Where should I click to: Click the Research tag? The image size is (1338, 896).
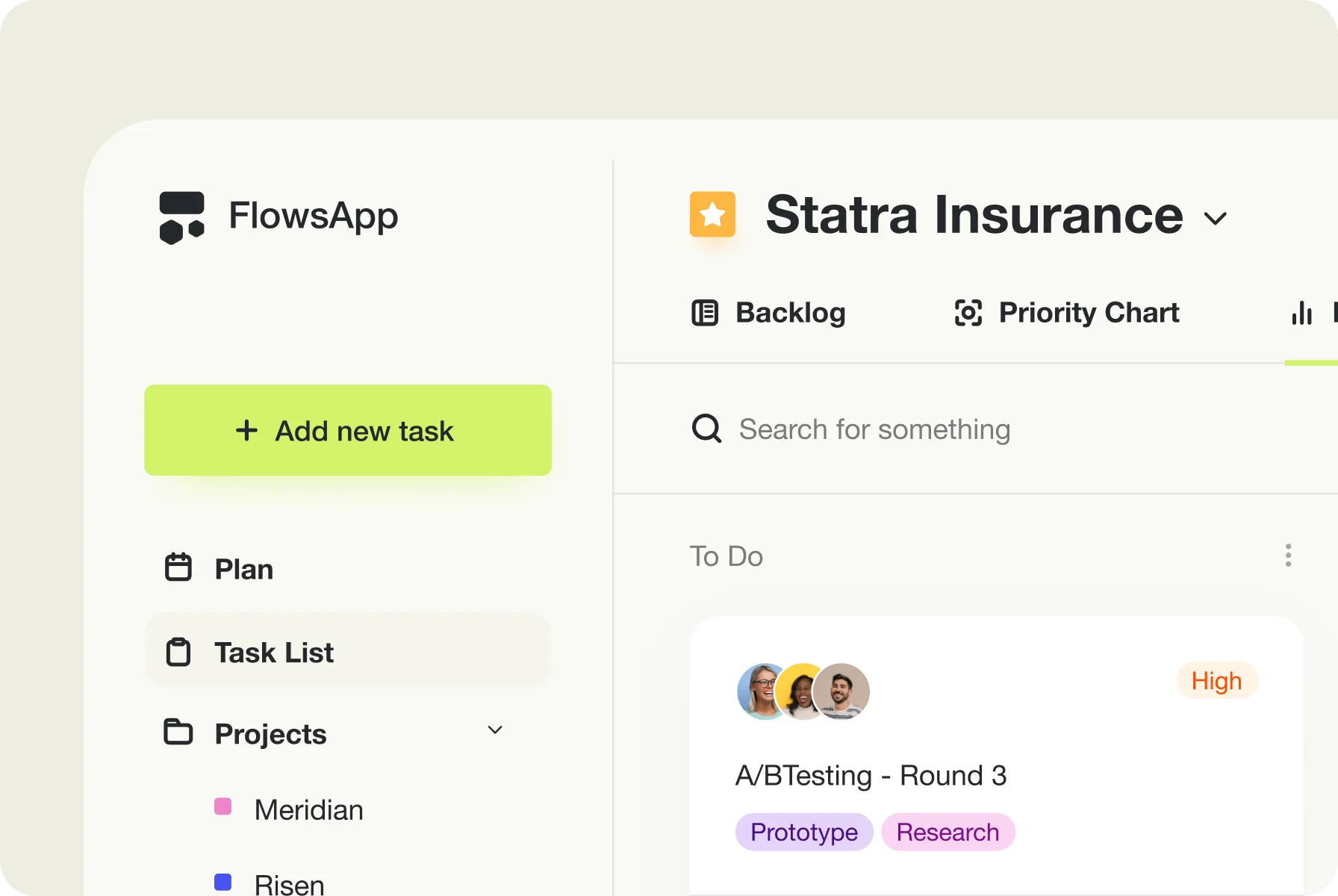tap(948, 832)
